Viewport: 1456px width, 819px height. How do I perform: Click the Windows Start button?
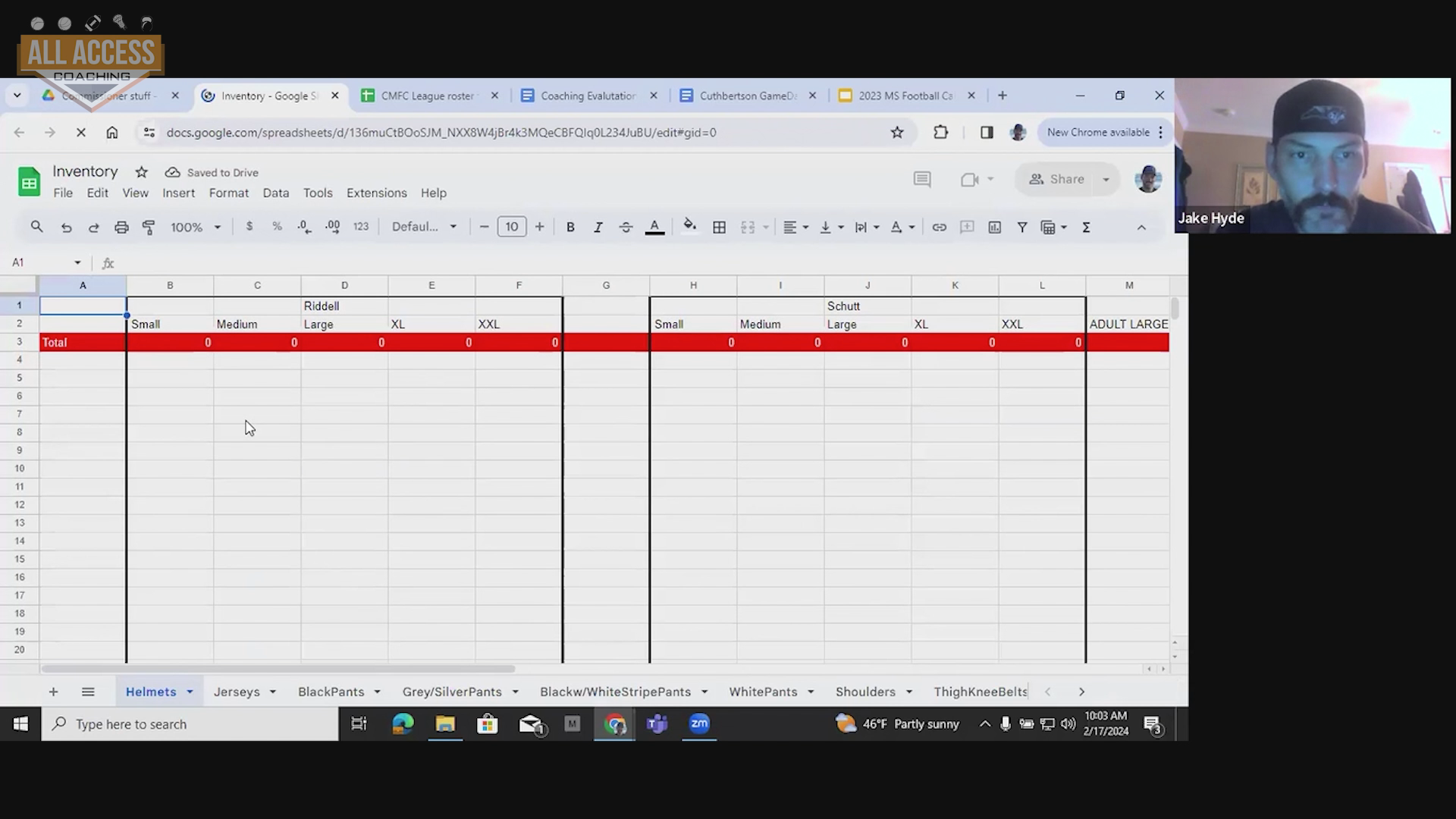tap(20, 724)
